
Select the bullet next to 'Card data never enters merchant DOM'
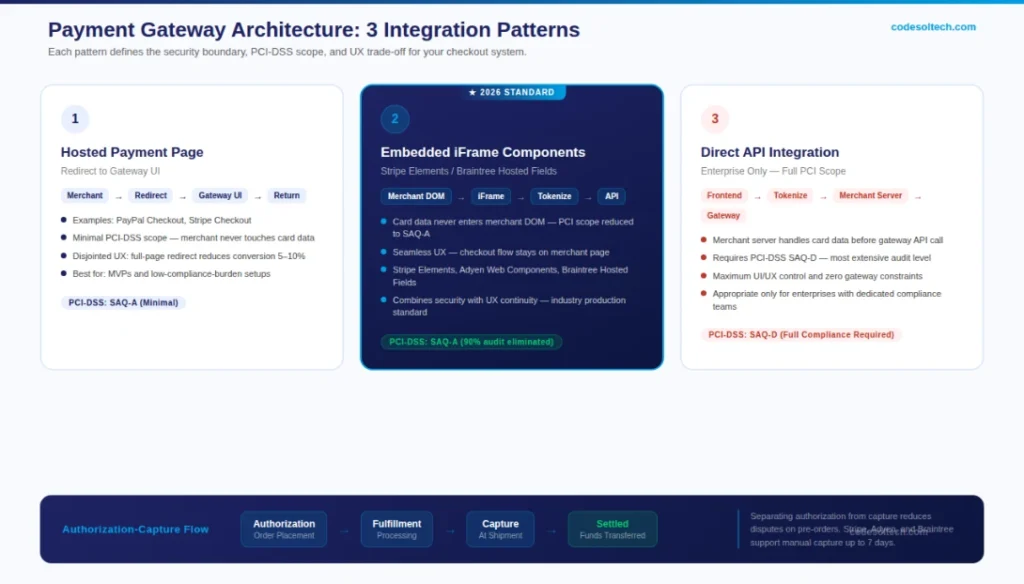tap(382, 221)
